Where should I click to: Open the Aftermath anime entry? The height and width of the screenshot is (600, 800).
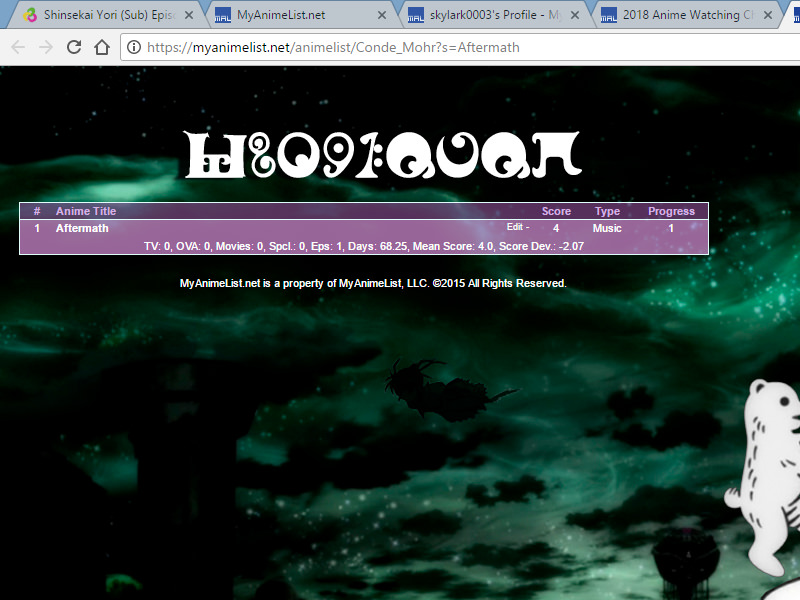click(x=82, y=228)
